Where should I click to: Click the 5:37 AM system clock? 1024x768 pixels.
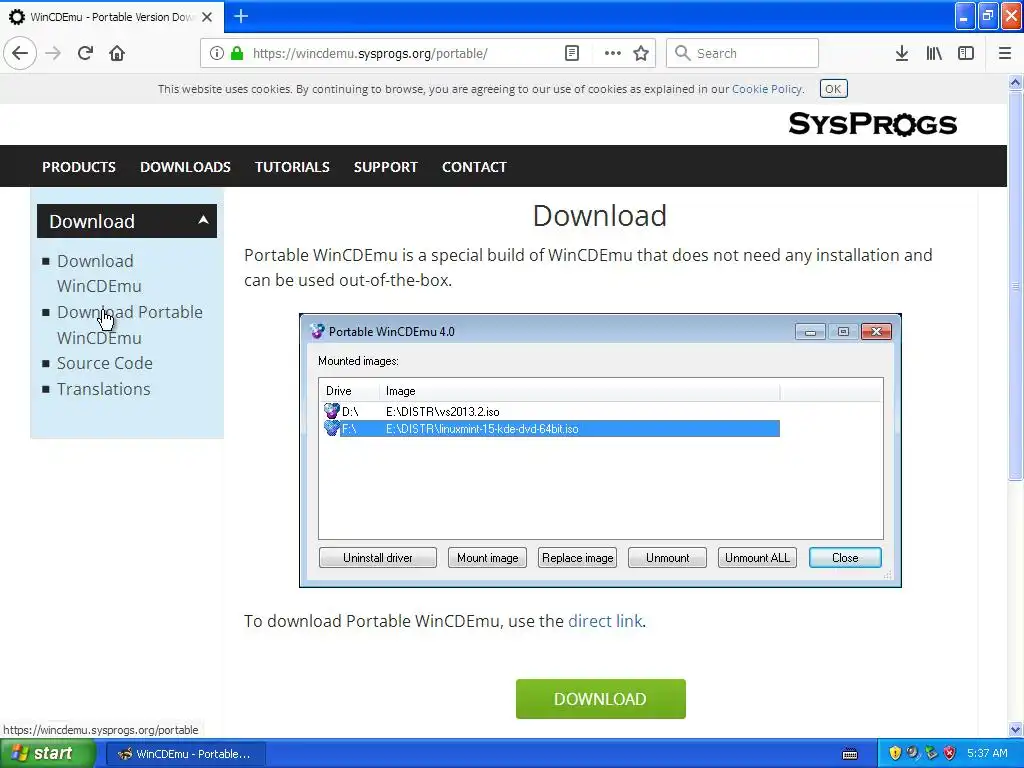pos(987,753)
